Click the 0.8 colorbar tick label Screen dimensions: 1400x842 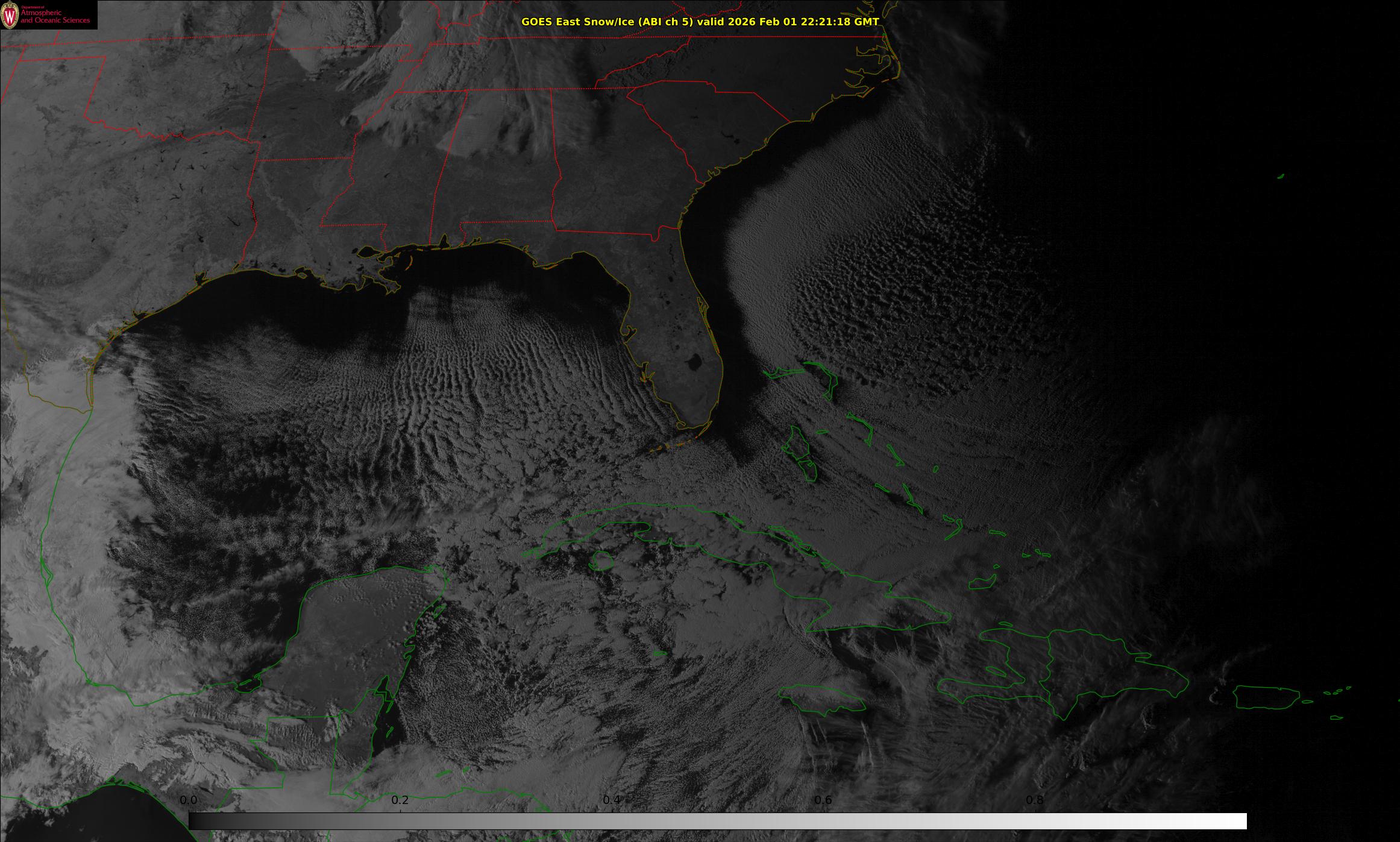click(1035, 800)
